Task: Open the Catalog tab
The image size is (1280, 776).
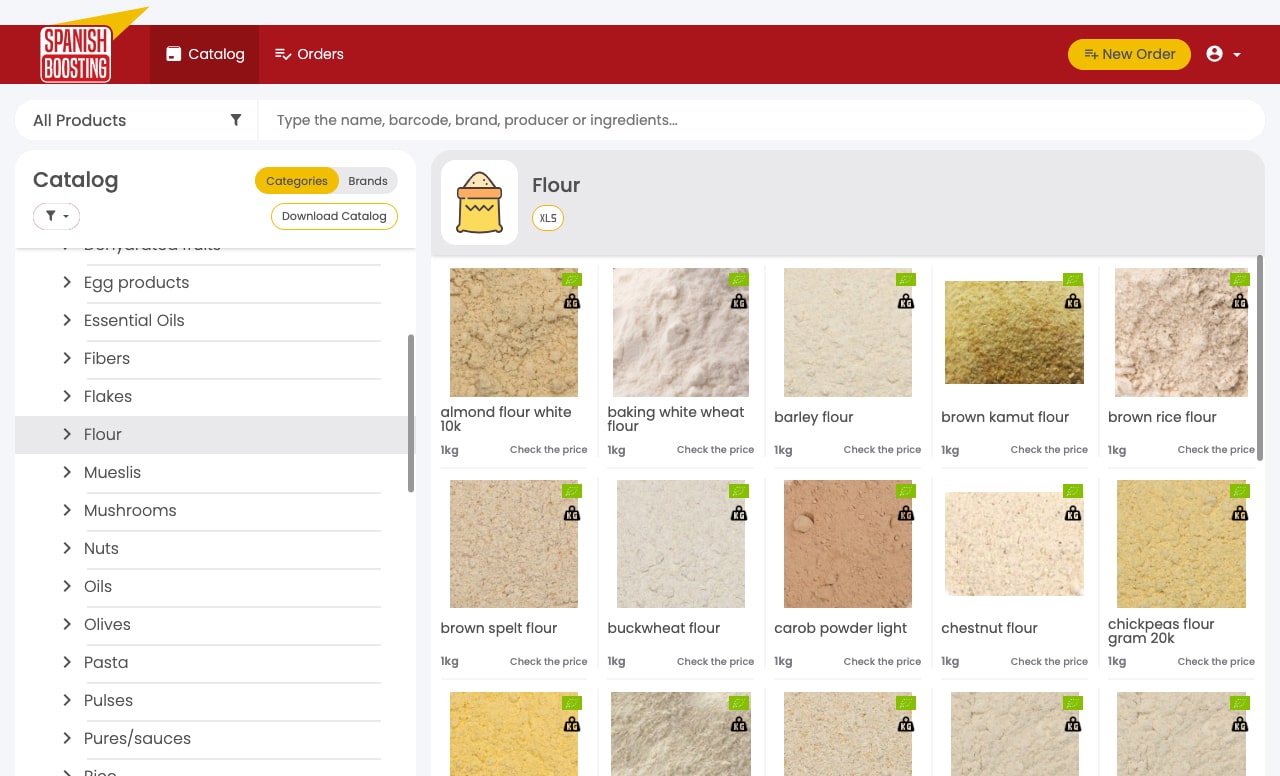Action: coord(205,54)
